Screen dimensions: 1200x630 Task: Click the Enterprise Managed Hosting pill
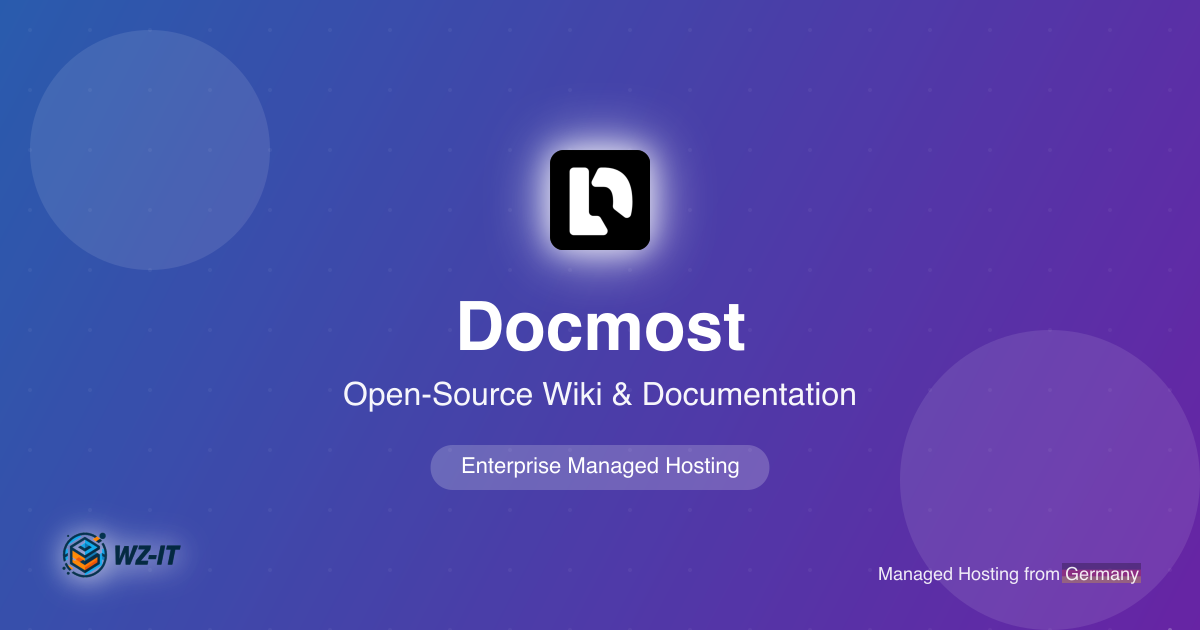click(600, 467)
